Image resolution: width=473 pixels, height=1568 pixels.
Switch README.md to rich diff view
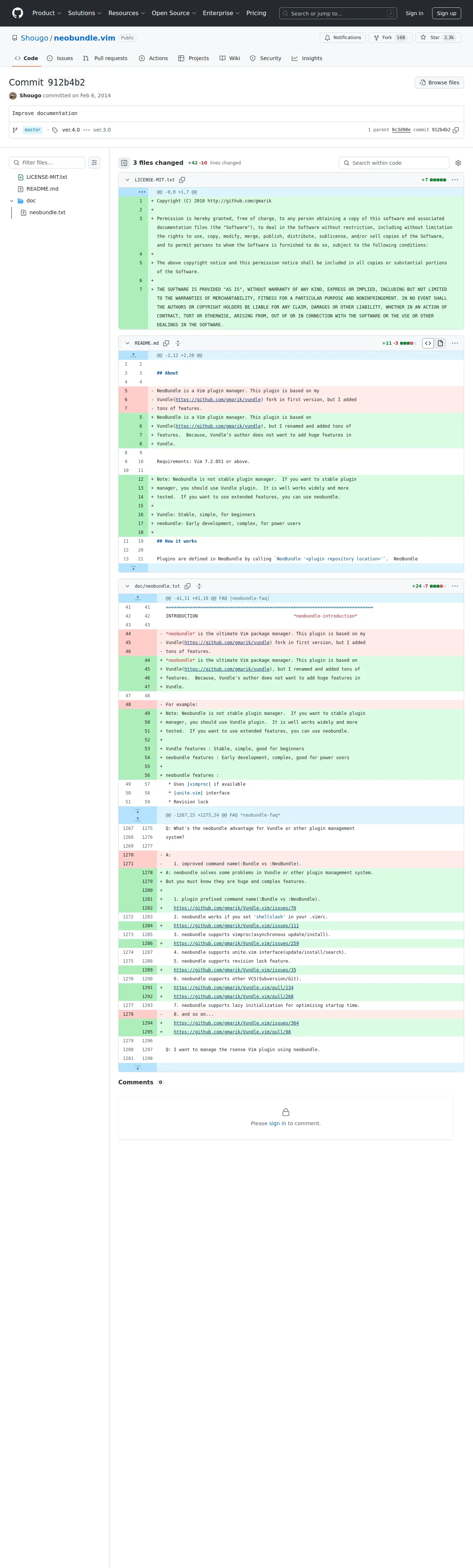(440, 343)
